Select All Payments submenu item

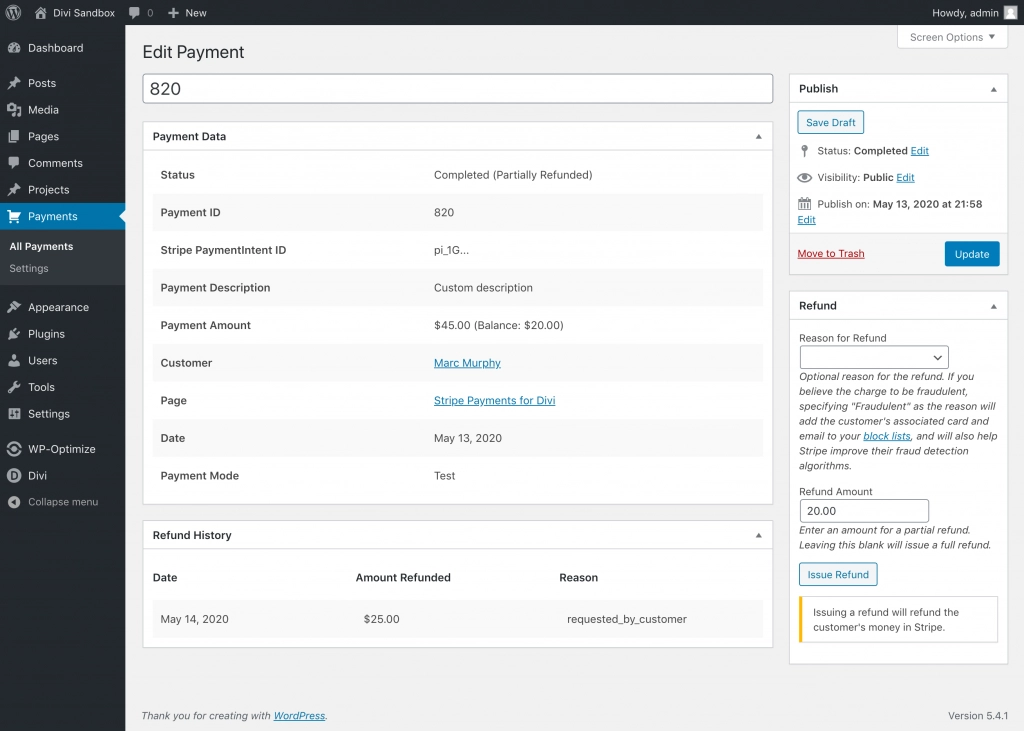(41, 246)
